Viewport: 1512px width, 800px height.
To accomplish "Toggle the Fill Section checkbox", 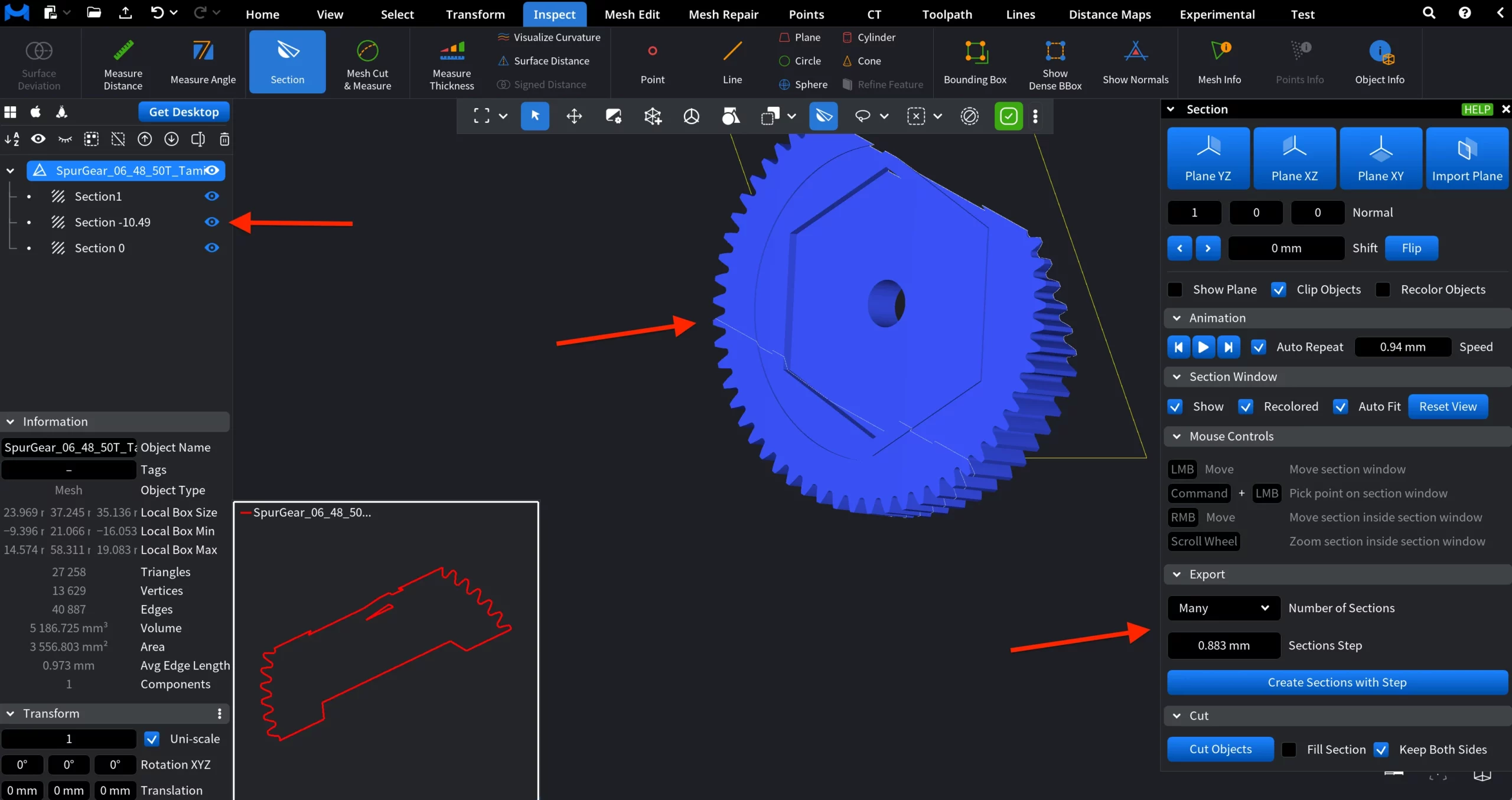I will coord(1289,750).
